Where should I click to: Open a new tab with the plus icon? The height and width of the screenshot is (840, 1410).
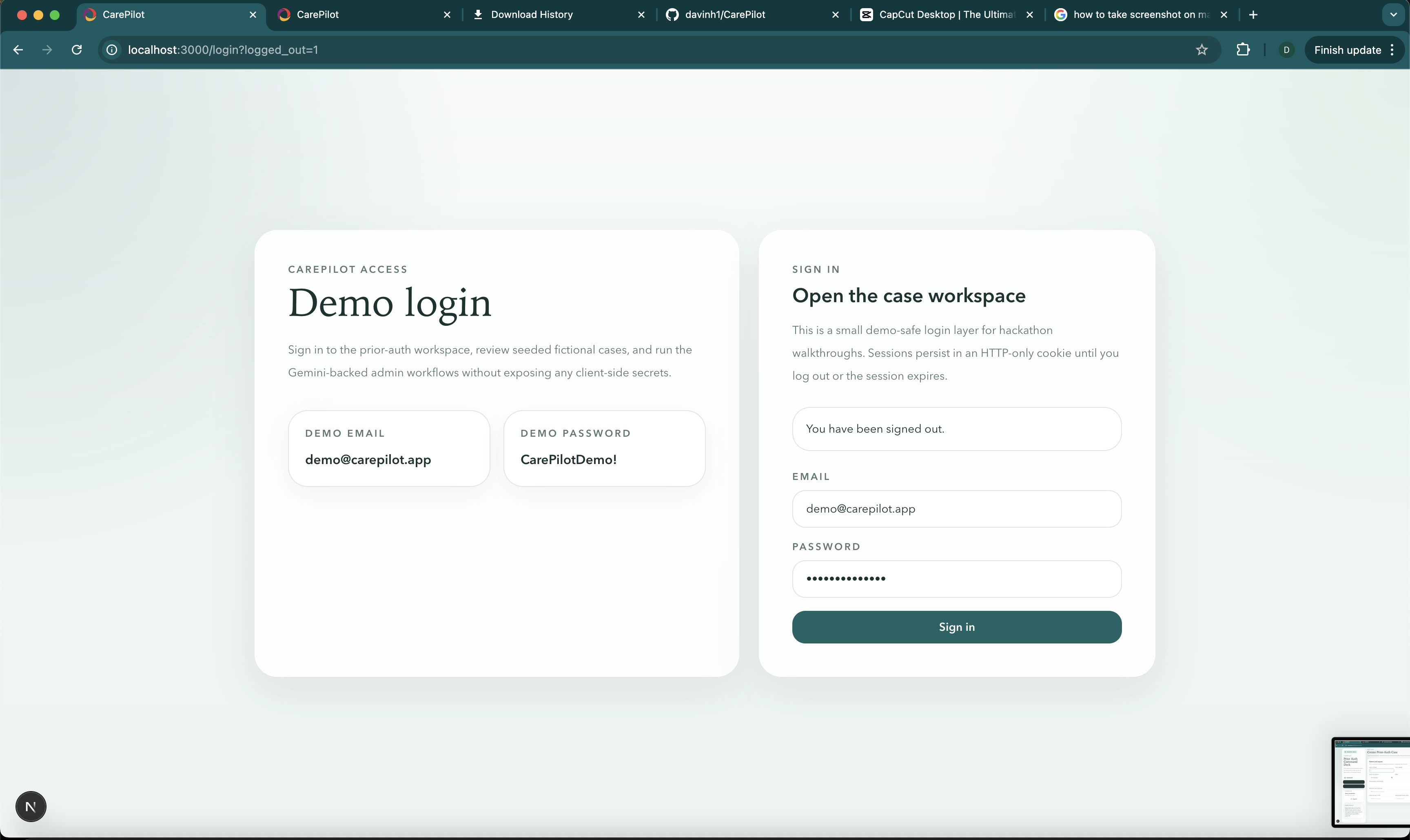coord(1253,15)
